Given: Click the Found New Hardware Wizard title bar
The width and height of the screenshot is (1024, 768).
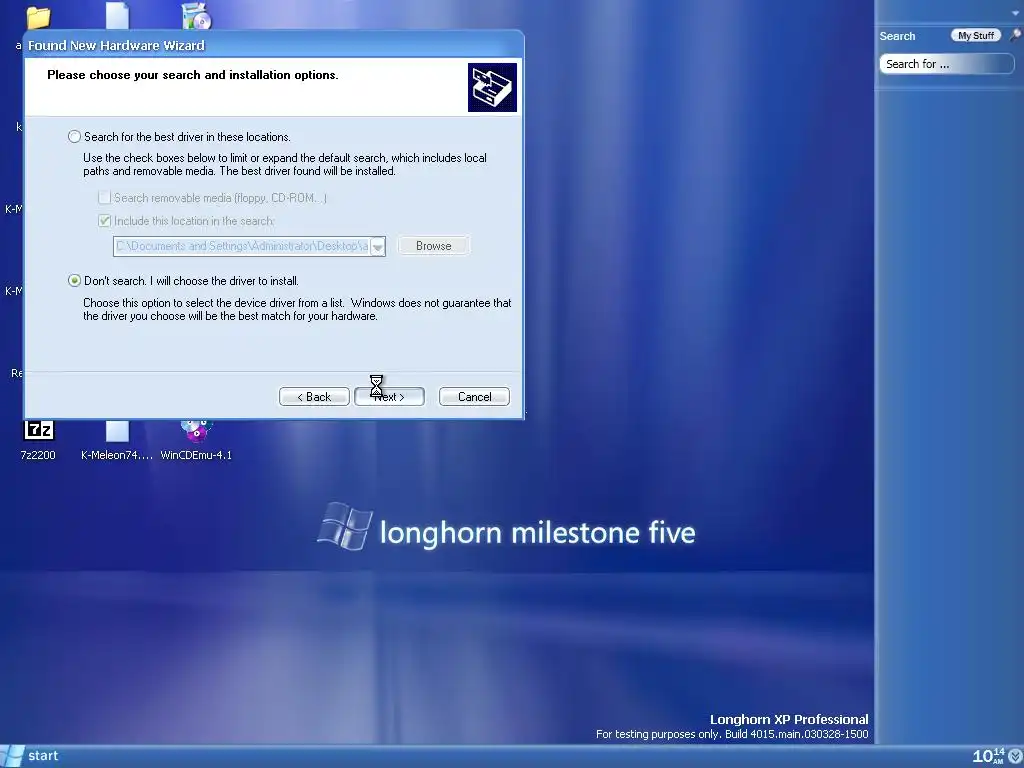Looking at the screenshot, I should click(x=274, y=45).
